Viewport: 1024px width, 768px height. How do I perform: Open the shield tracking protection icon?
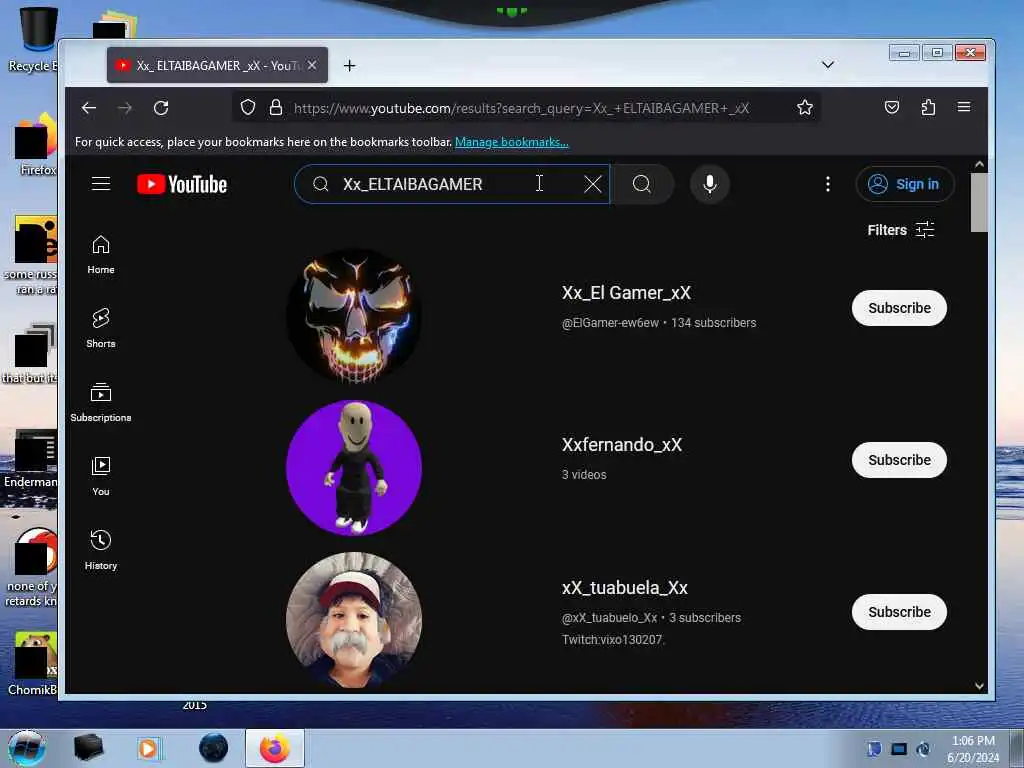[248, 107]
